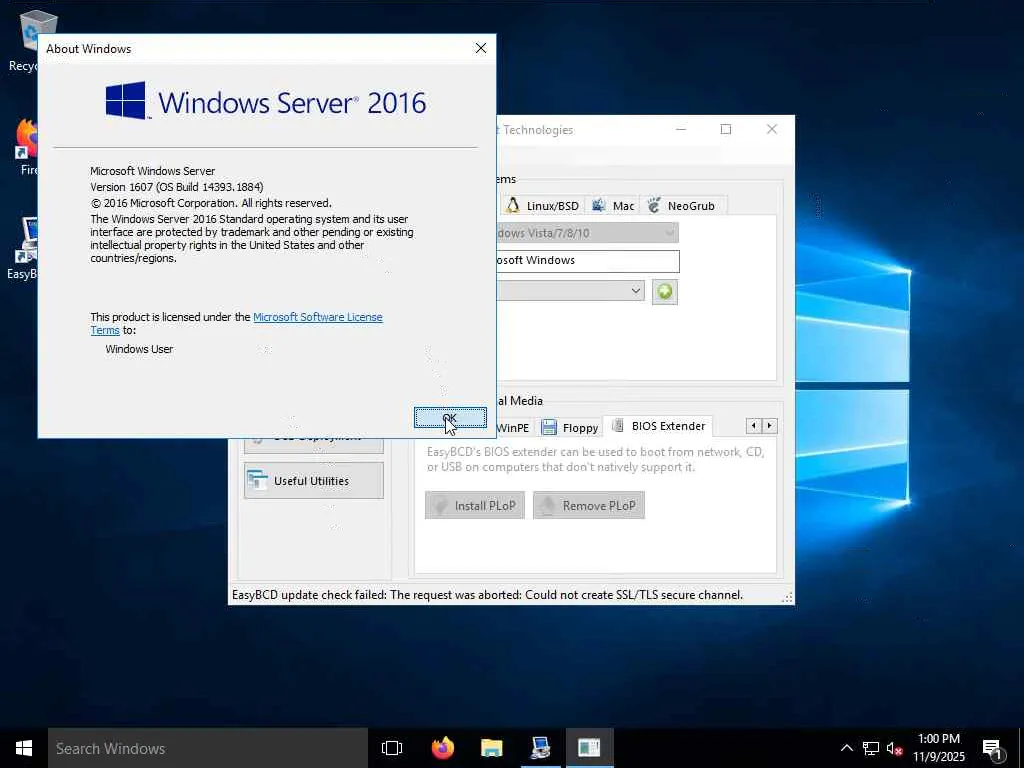The height and width of the screenshot is (768, 1024).
Task: Click the NeoGrub gear icon
Action: [x=654, y=205]
